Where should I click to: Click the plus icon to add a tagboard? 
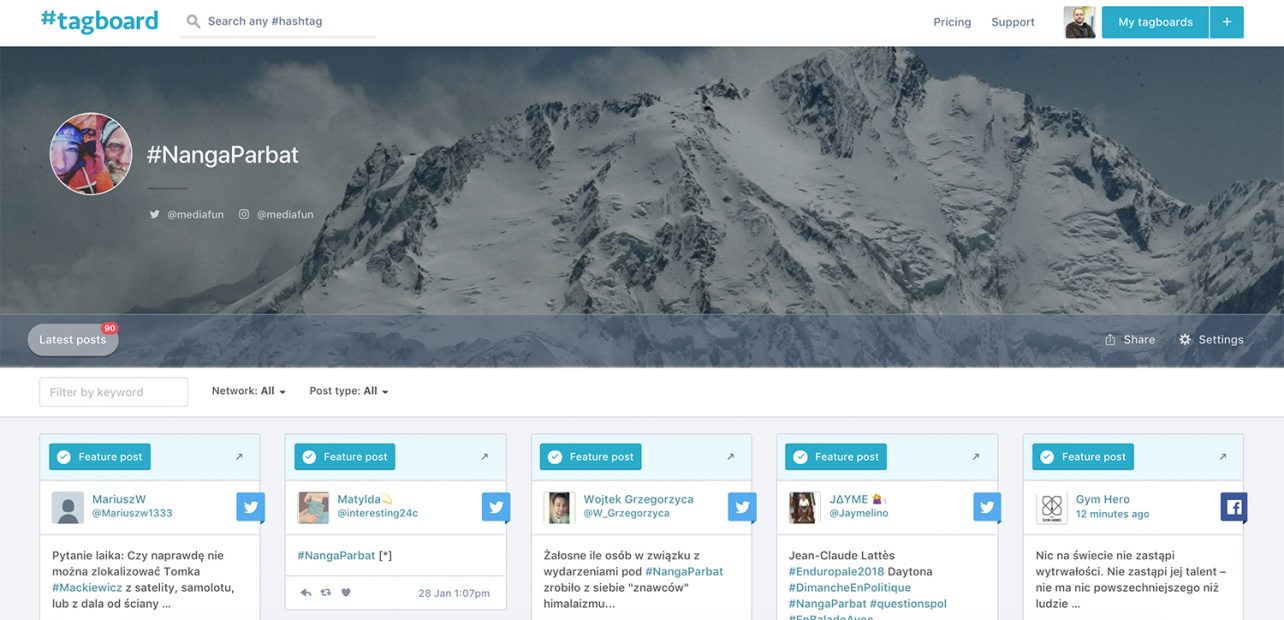(1226, 22)
